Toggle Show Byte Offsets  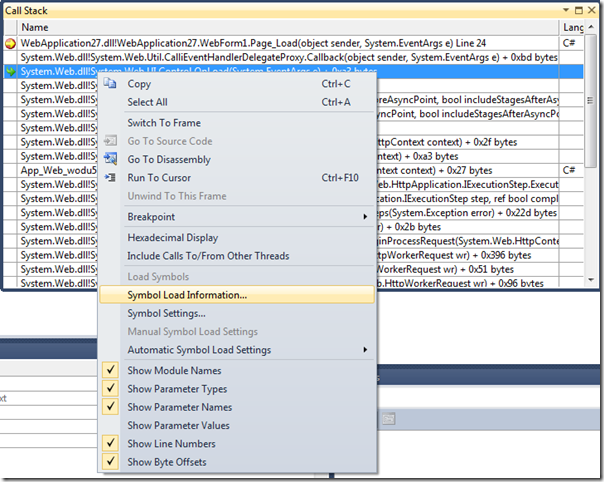coord(236,462)
